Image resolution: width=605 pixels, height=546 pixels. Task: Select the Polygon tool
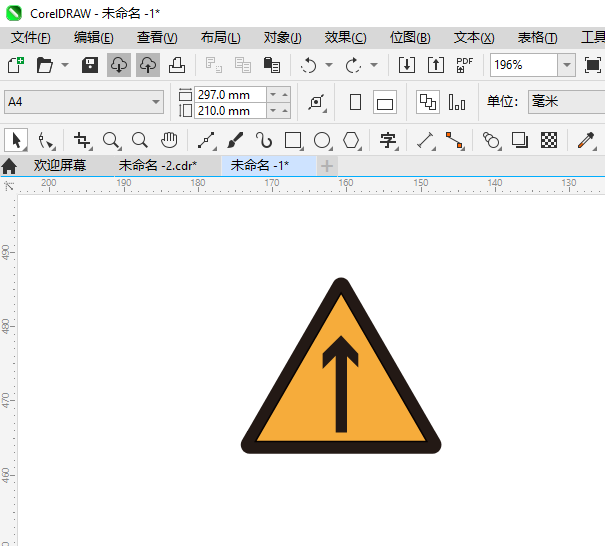coord(352,140)
